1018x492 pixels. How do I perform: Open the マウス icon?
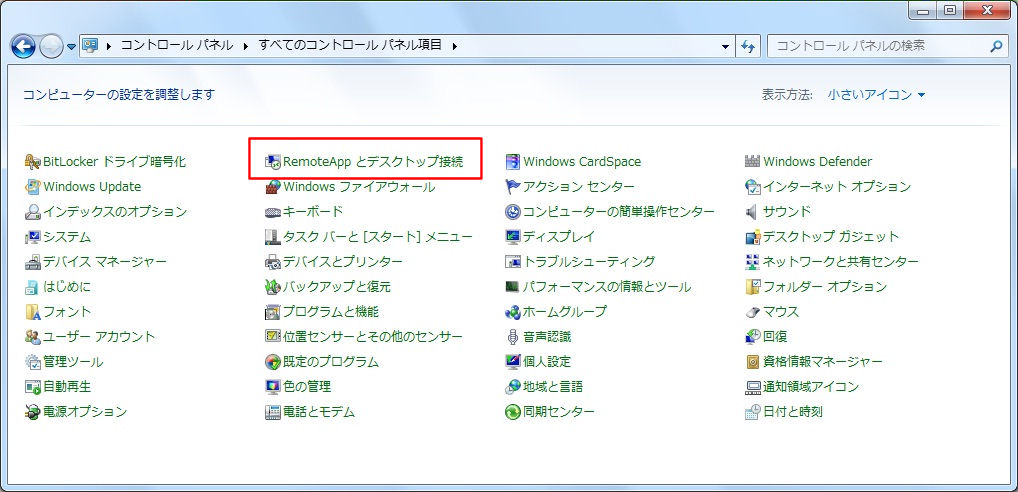tap(752, 312)
